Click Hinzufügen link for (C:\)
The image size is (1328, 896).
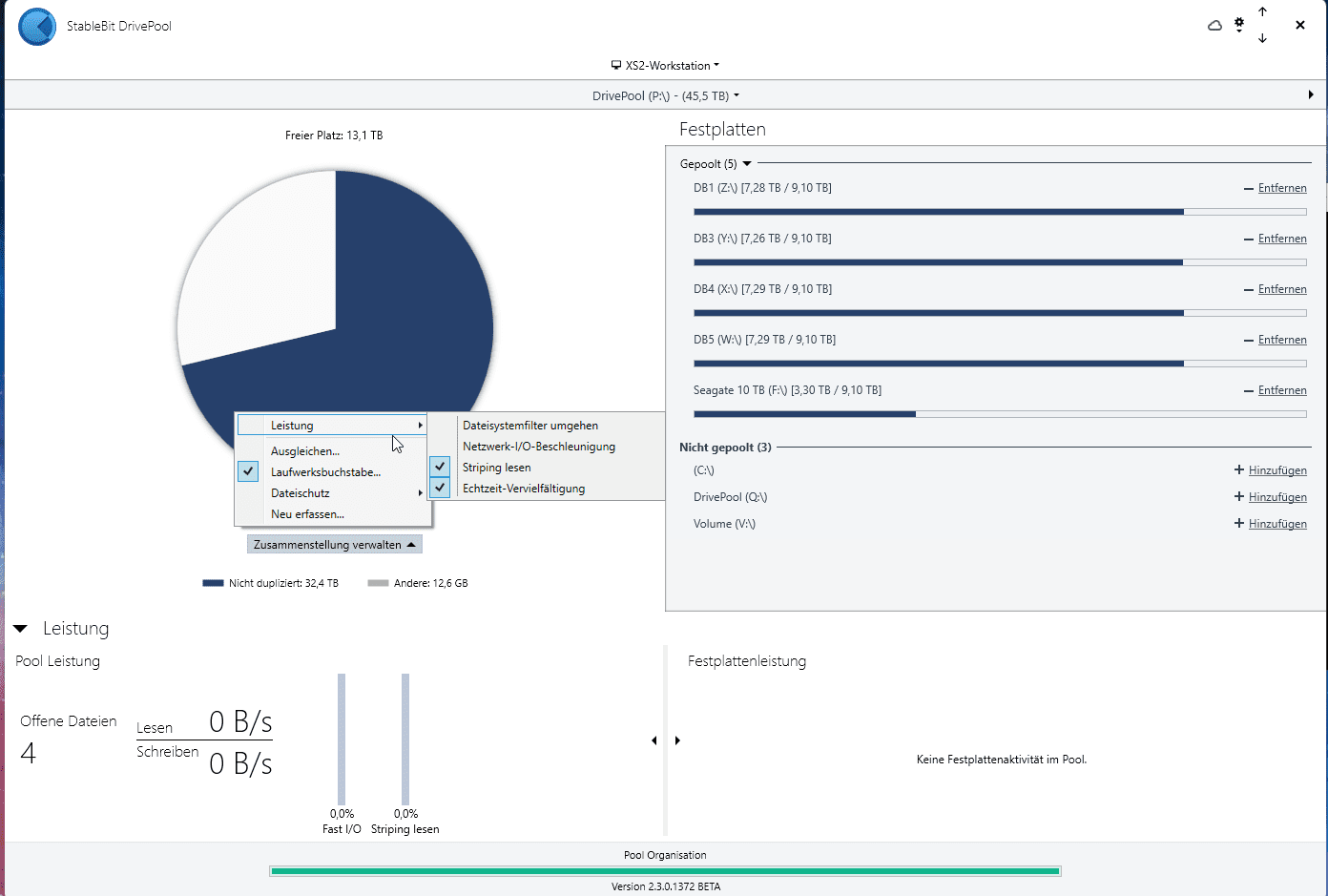click(x=1277, y=470)
